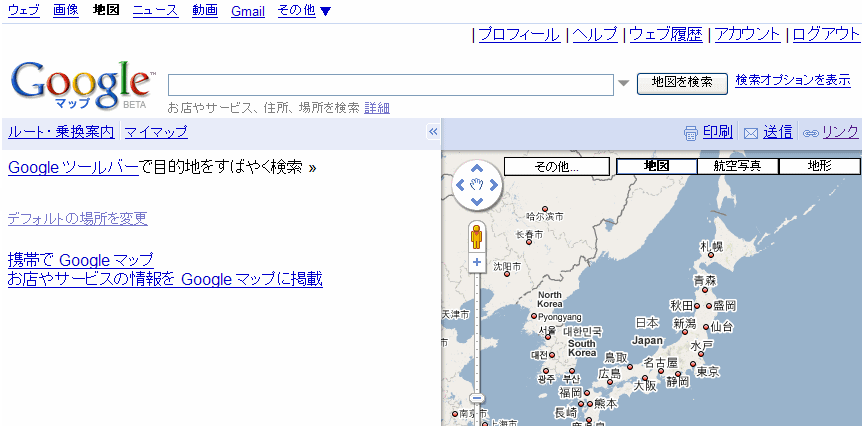862x426 pixels.
Task: Click the hand icon in the pan control
Action: pos(477,185)
